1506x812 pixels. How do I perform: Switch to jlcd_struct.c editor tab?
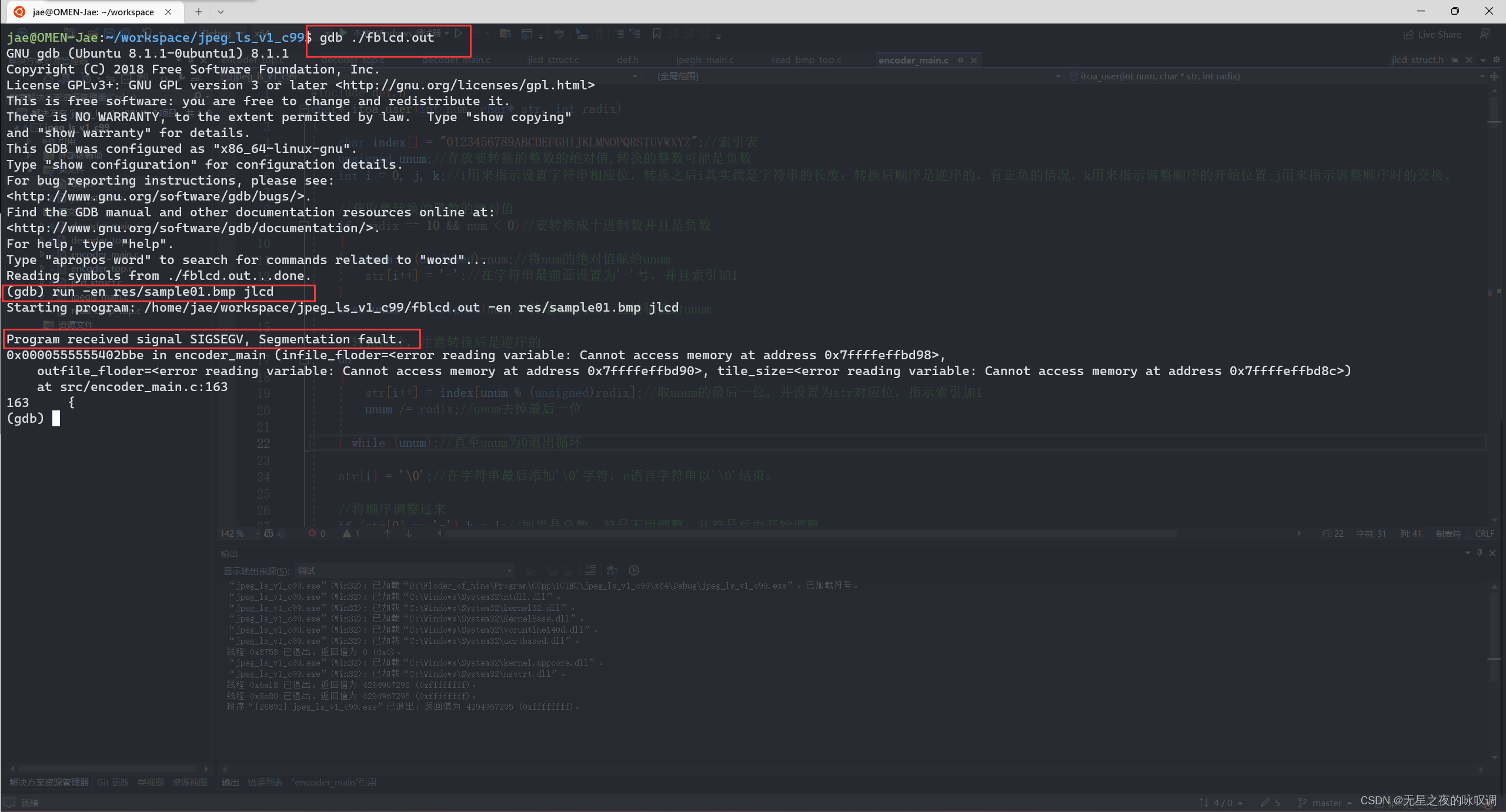pyautogui.click(x=553, y=60)
